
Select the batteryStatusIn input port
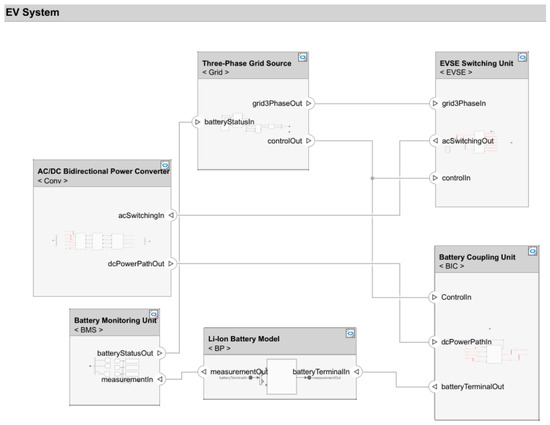click(197, 122)
